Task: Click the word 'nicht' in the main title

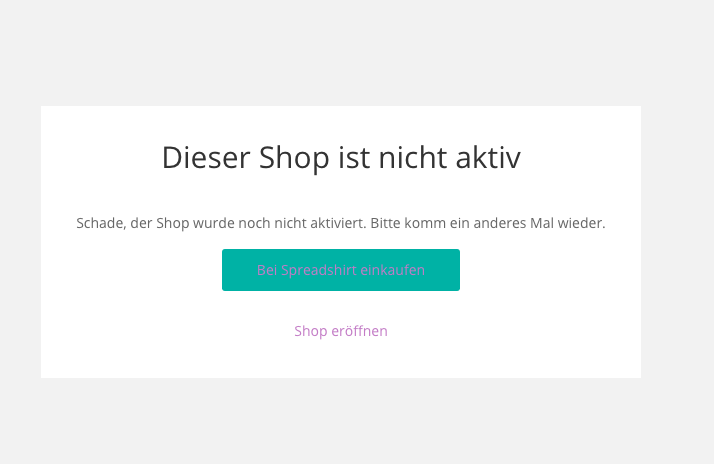Action: point(413,158)
